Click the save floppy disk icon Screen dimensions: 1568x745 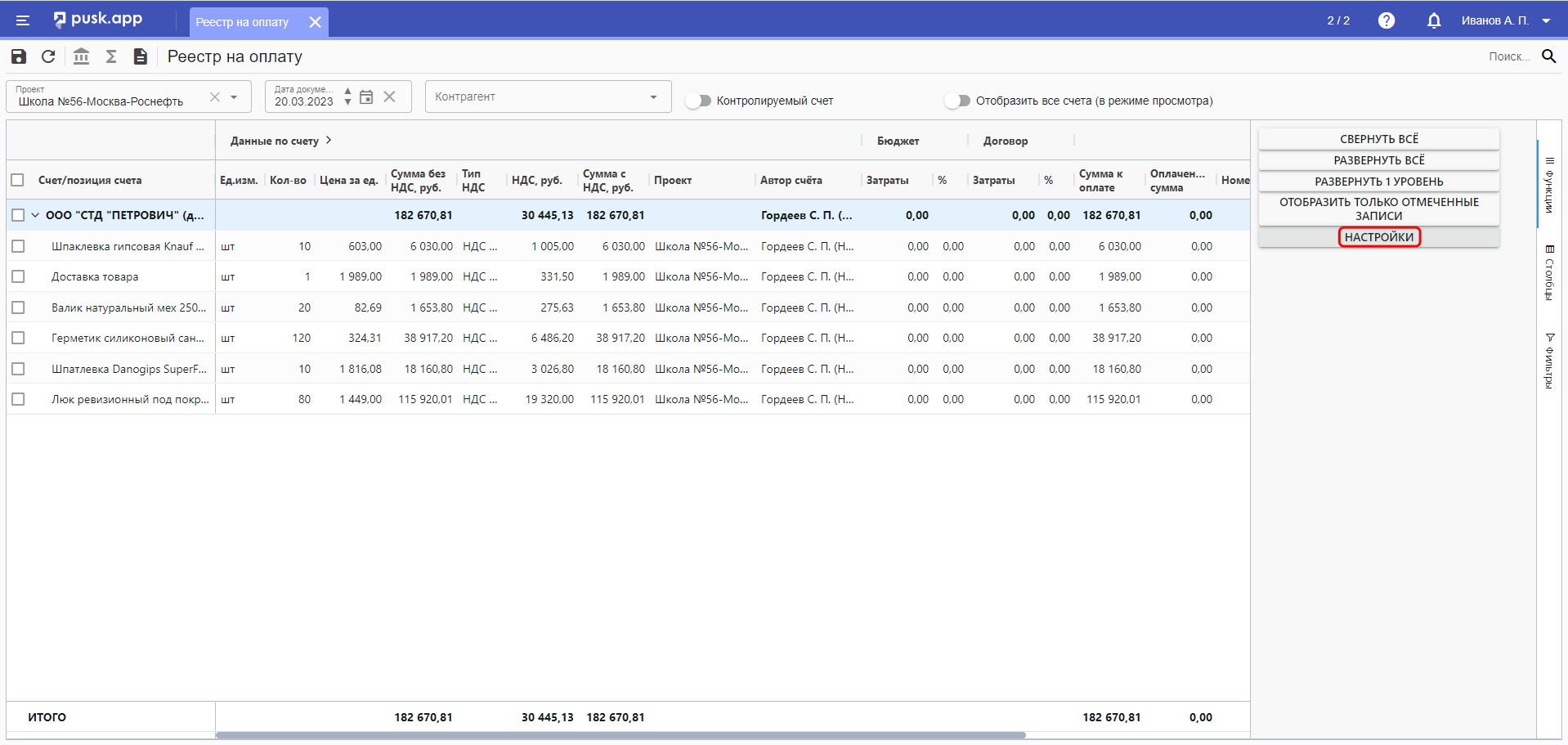(19, 56)
